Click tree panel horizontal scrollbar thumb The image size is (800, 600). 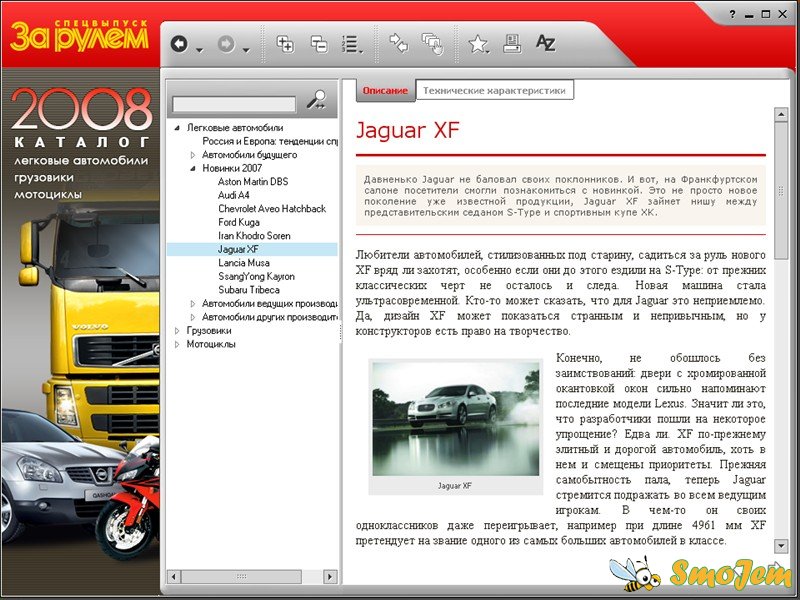[x=241, y=577]
